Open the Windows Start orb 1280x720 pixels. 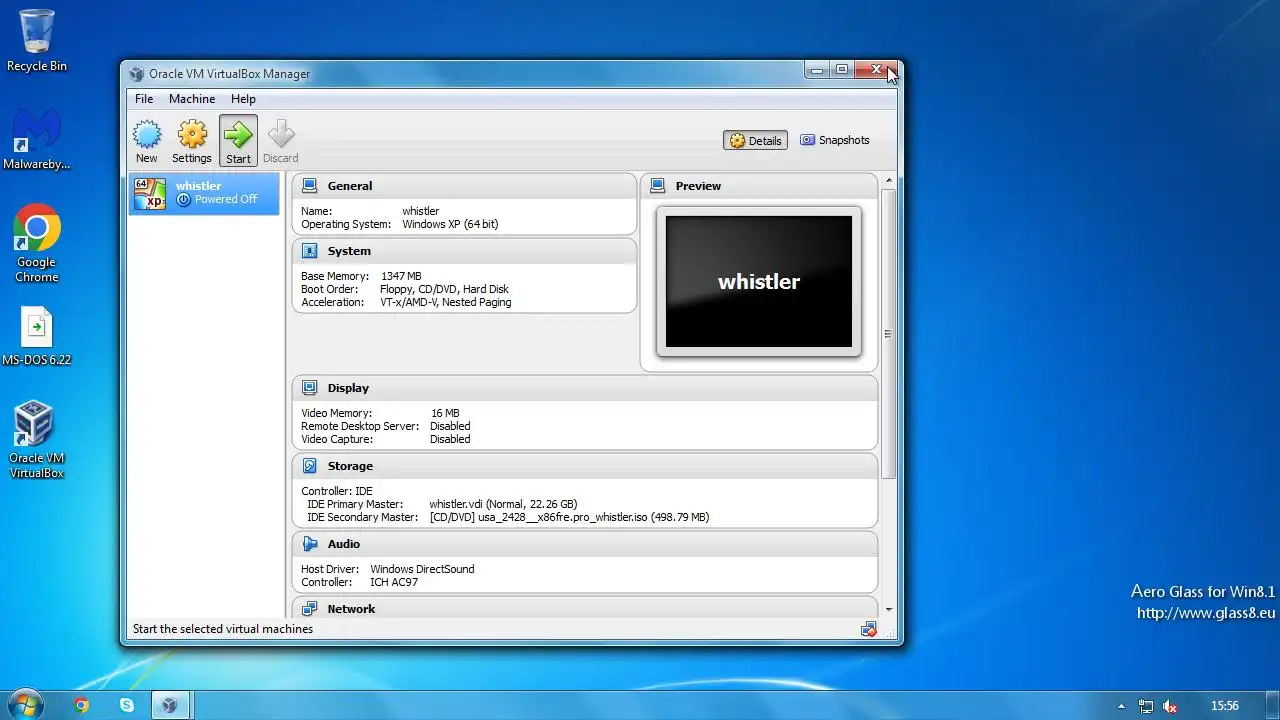(x=24, y=704)
